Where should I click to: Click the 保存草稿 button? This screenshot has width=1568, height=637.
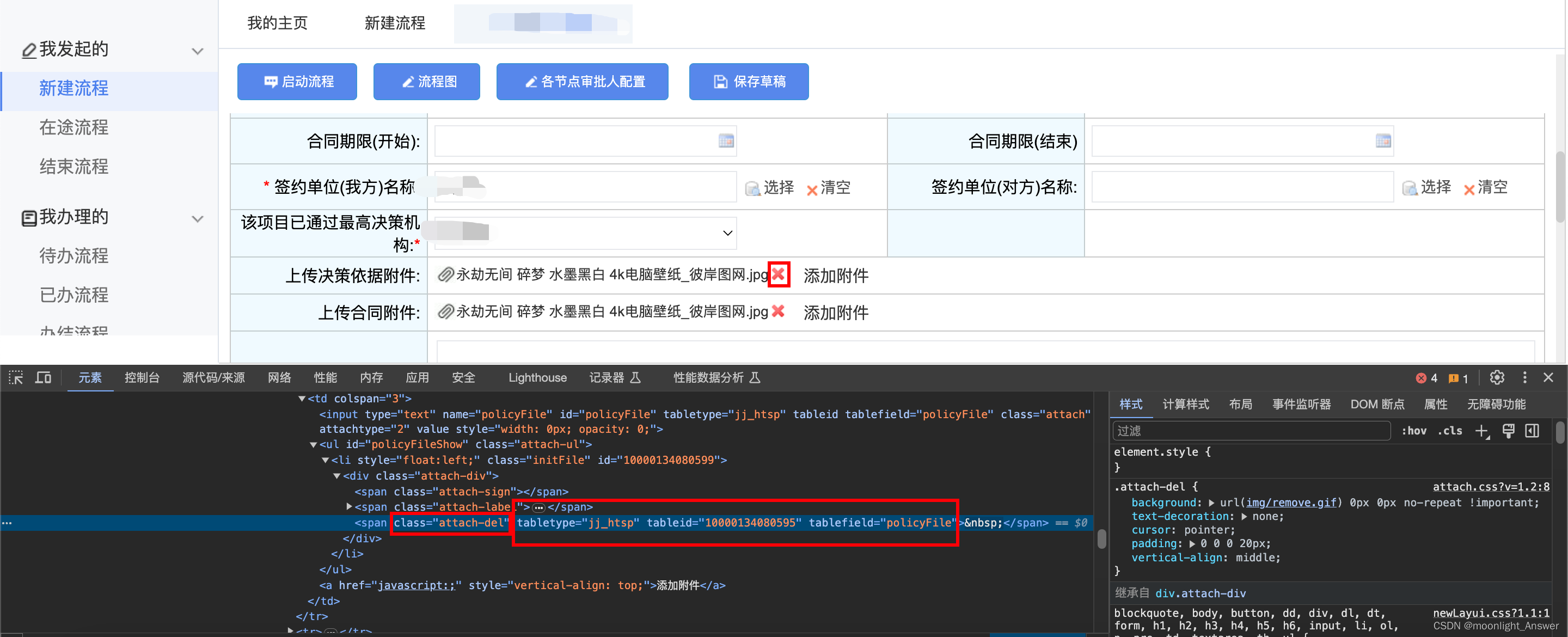[748, 82]
